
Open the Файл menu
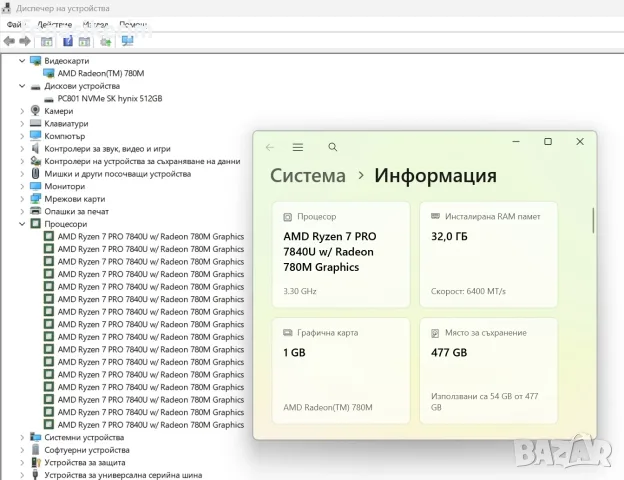click(x=14, y=25)
